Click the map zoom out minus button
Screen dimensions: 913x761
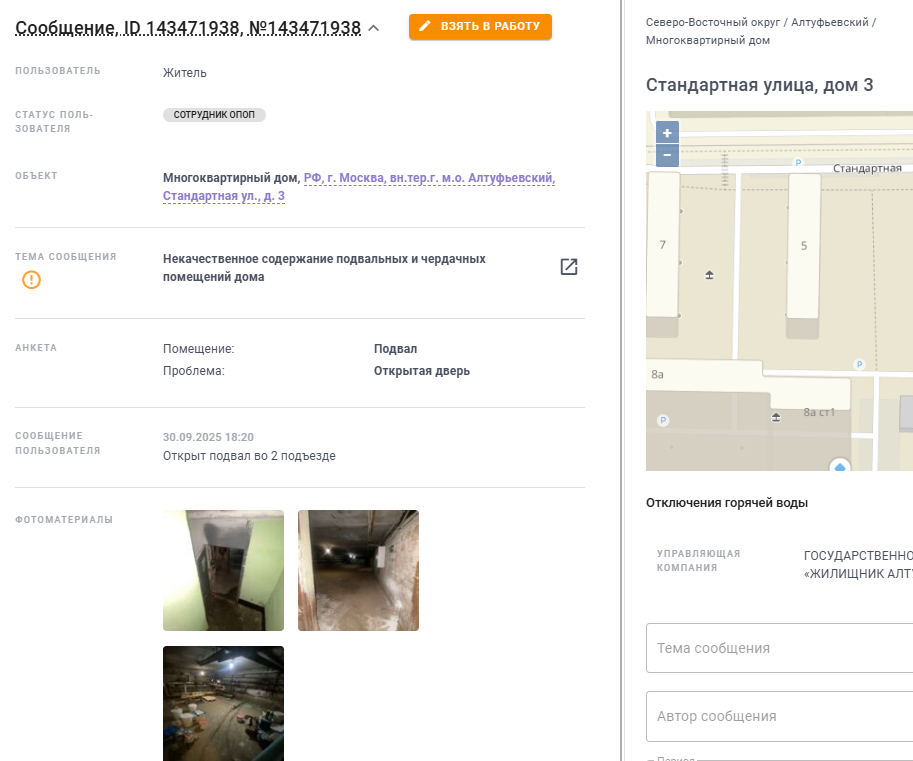click(x=667, y=155)
